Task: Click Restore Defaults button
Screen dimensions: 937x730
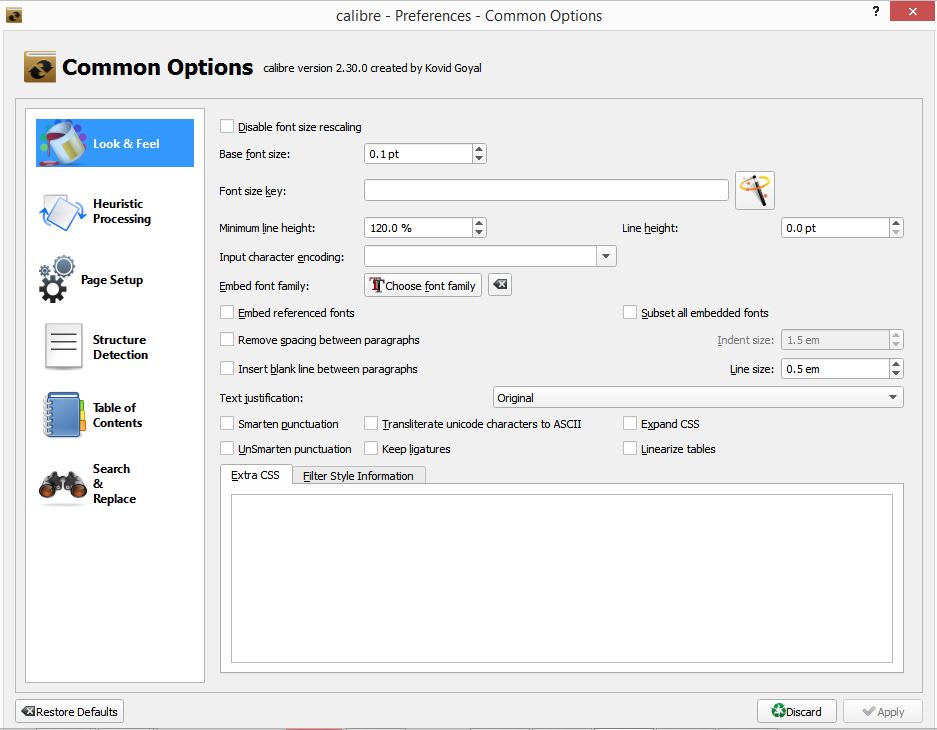Action: point(69,711)
